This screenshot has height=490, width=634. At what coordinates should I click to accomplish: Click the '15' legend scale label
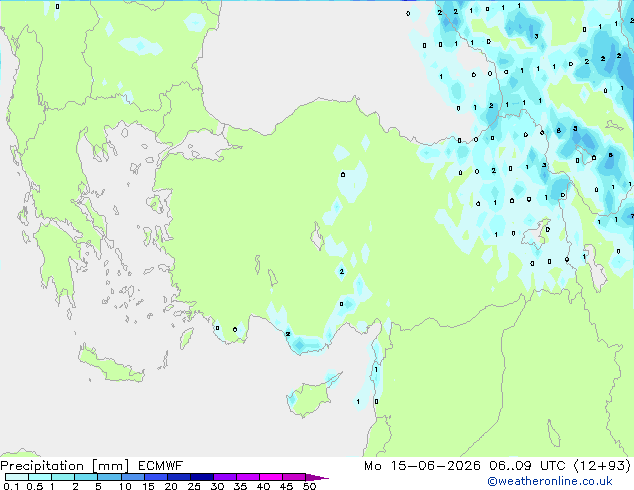[x=148, y=486]
